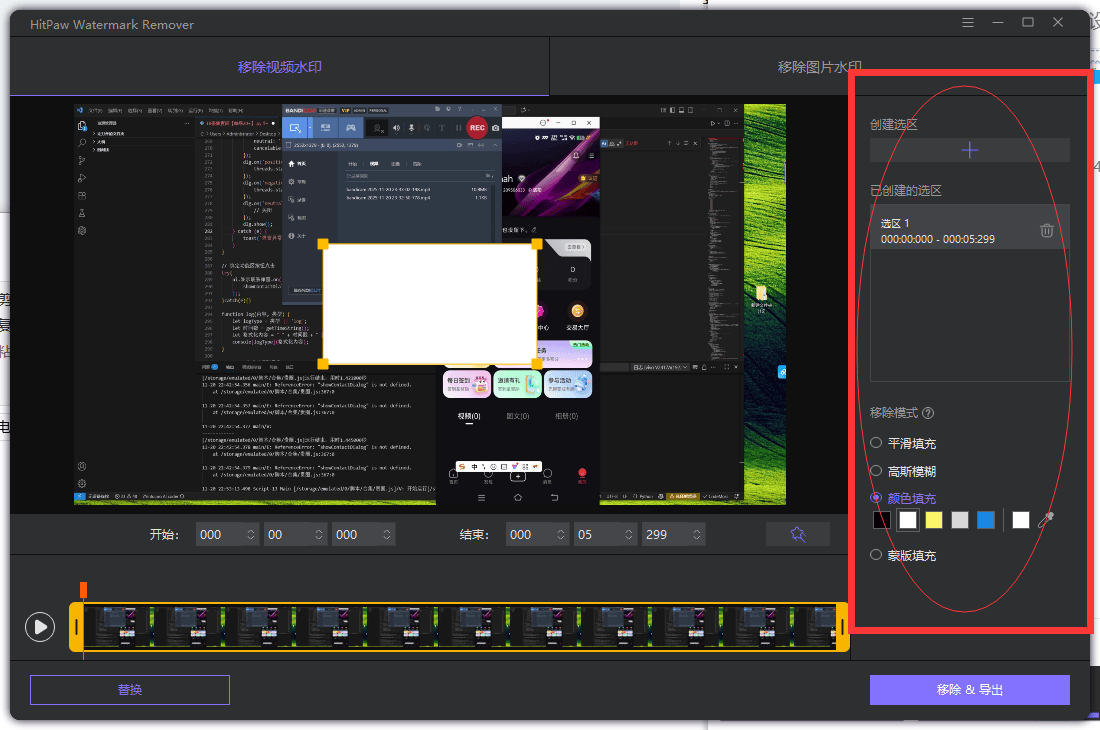The image size is (1100, 730).
Task: Click the 移除 & 导出 button
Action: pos(969,690)
